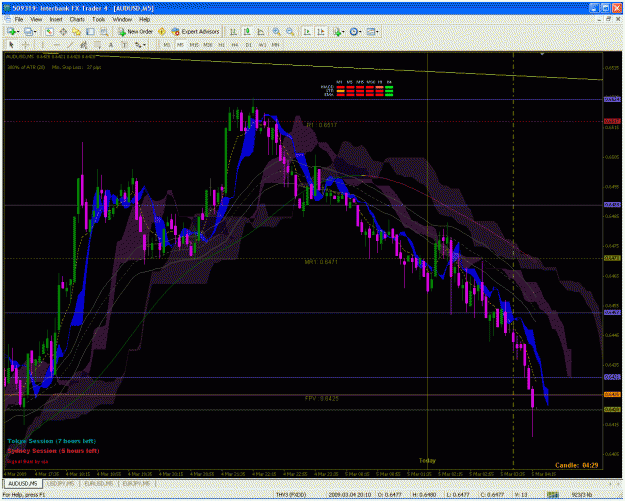The width and height of the screenshot is (625, 501).
Task: Zoom in on the chart
Action: click(x=276, y=31)
